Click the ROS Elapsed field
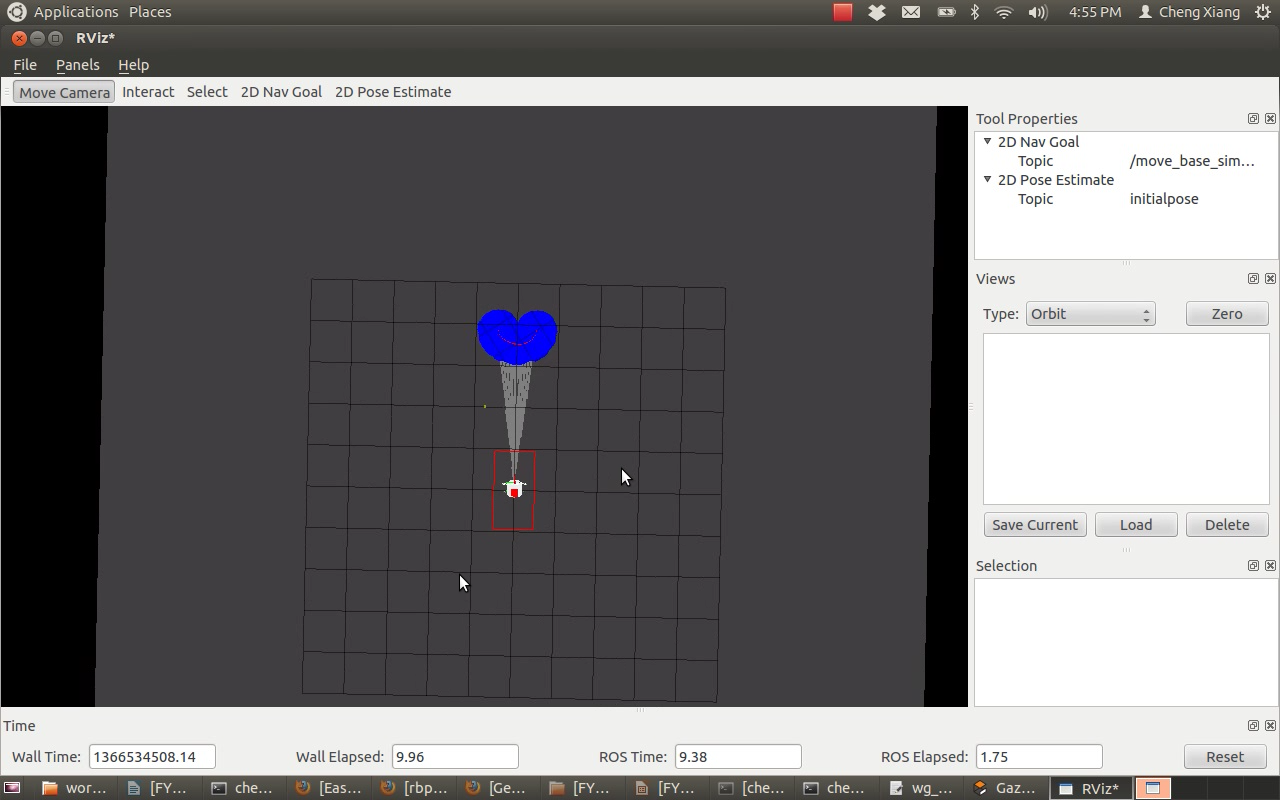 pos(1039,756)
